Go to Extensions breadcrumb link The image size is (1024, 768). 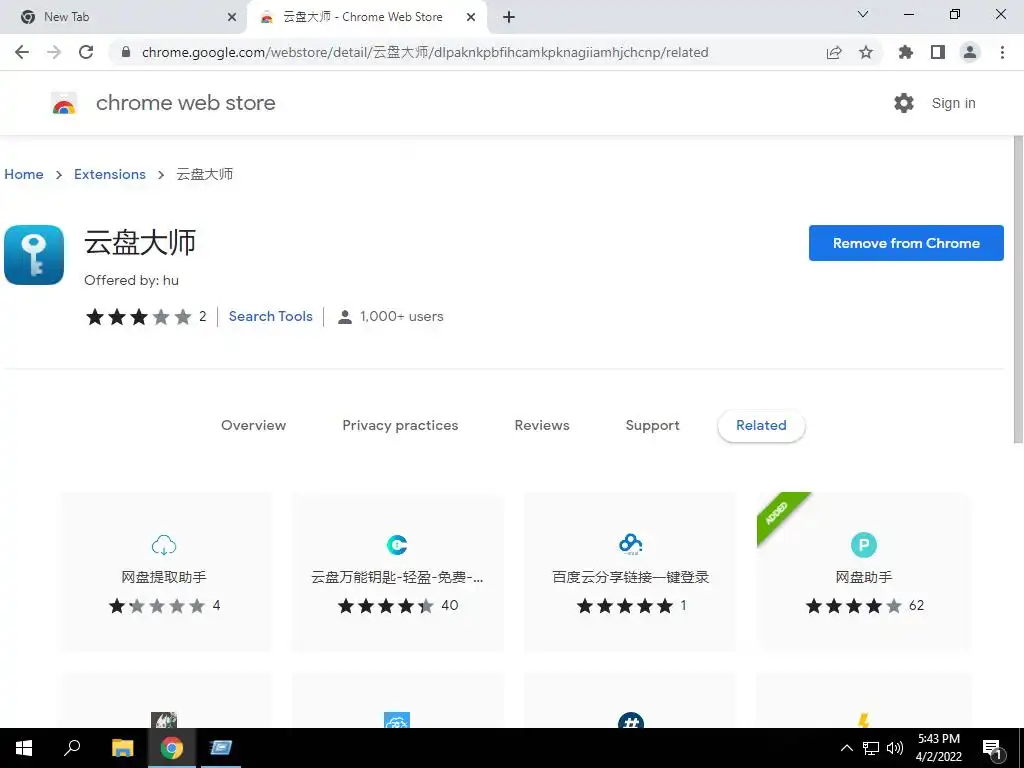tap(110, 174)
